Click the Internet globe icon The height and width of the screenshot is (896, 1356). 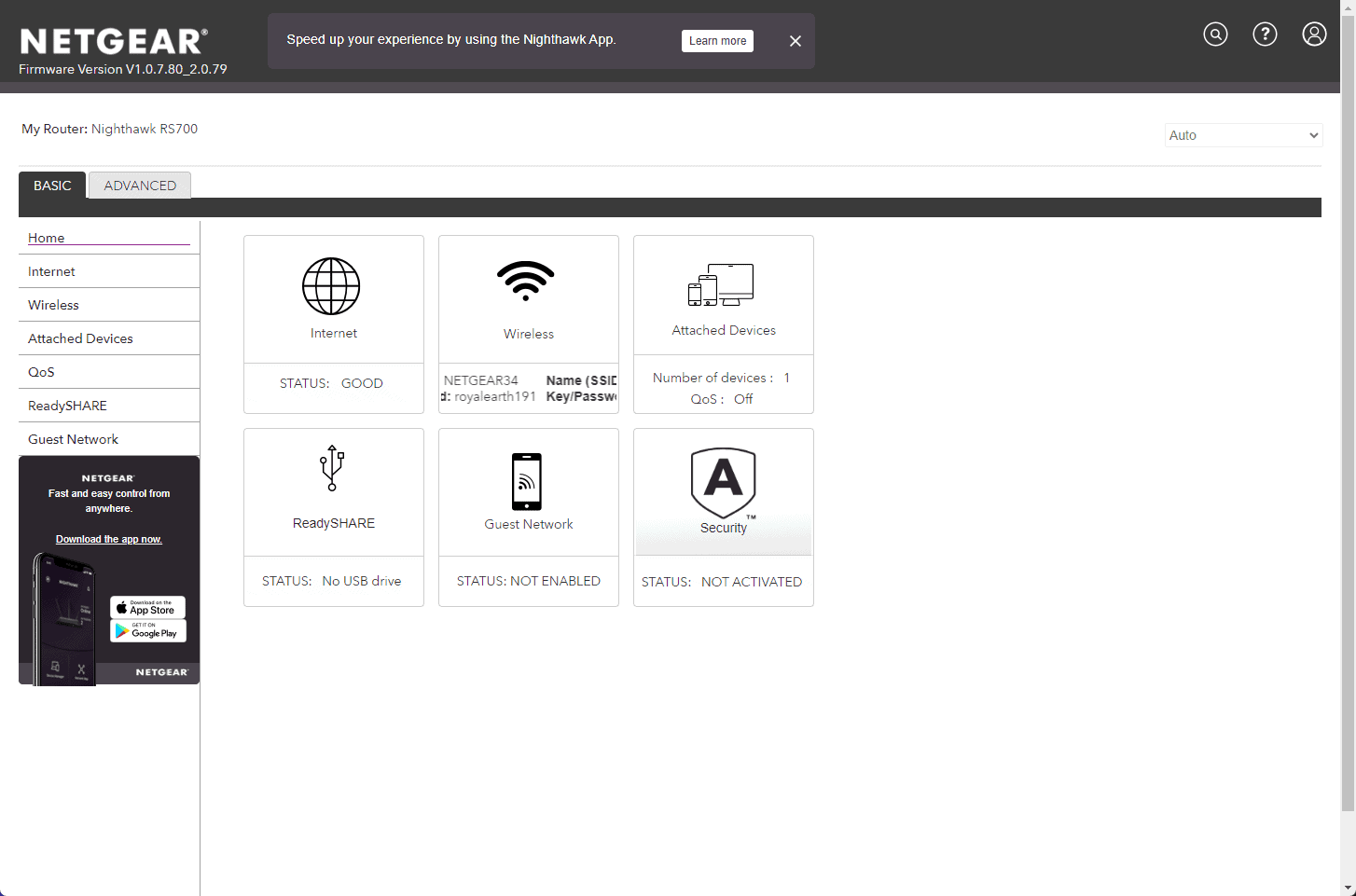coord(331,286)
